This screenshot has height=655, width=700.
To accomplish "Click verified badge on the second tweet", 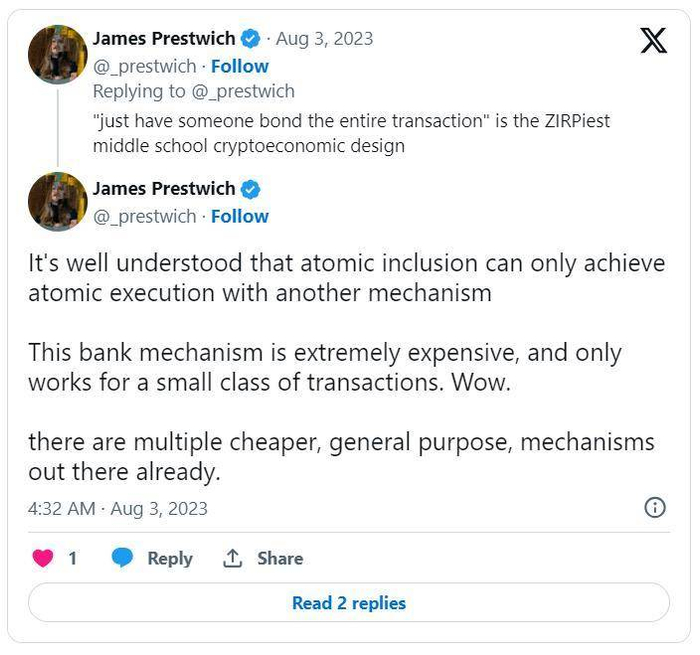I will tap(250, 189).
